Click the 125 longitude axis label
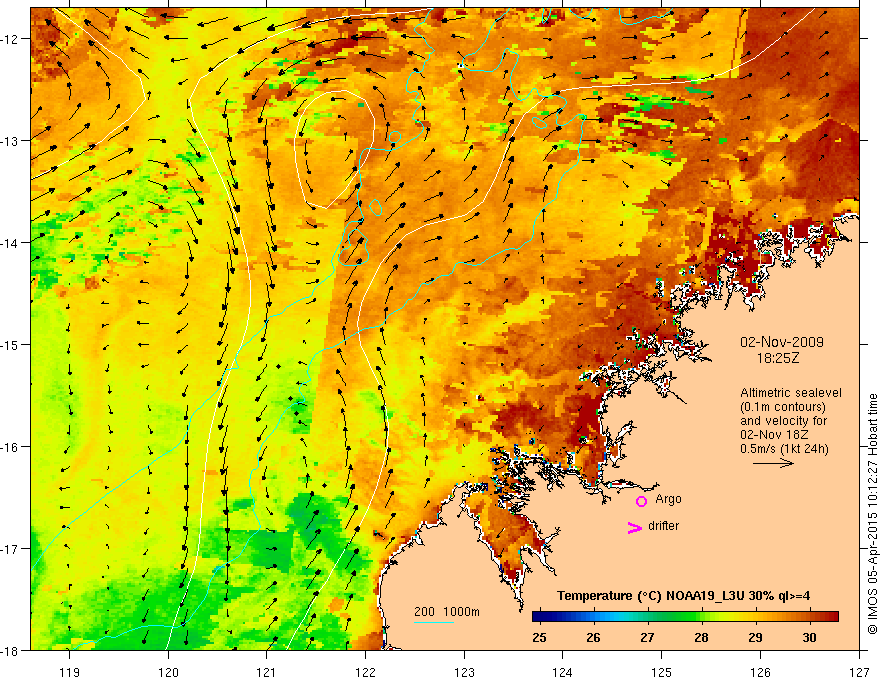 (x=662, y=672)
